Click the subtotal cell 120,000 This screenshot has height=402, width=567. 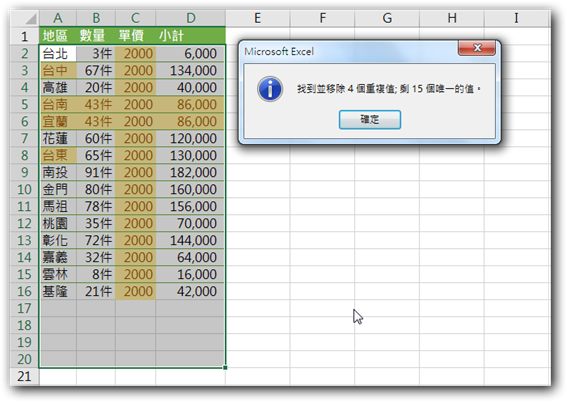pos(191,138)
